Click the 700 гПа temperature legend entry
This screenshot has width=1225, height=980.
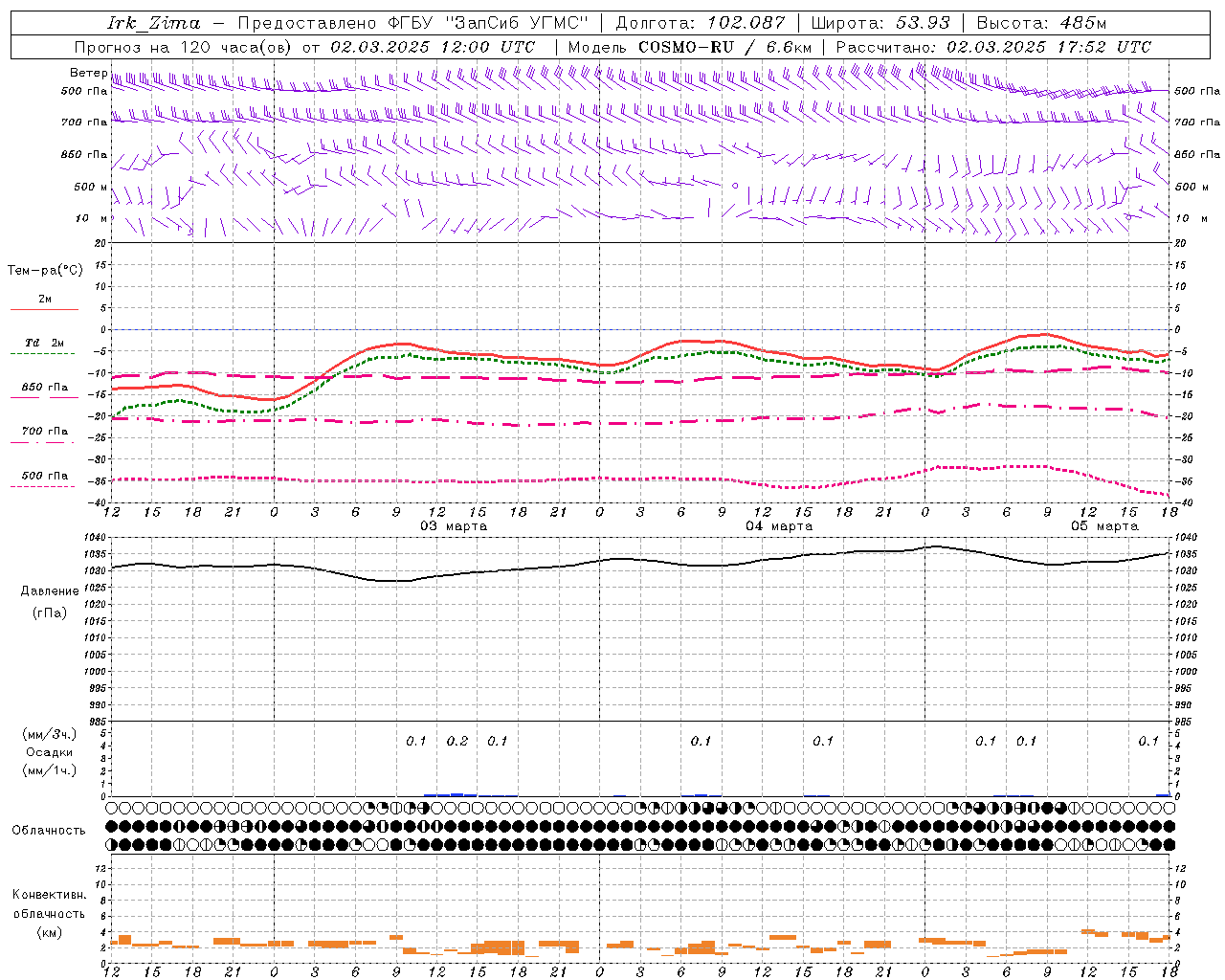(x=45, y=432)
